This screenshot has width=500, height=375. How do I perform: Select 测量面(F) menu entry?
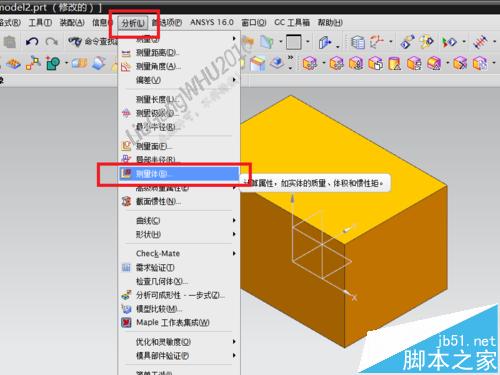179,146
